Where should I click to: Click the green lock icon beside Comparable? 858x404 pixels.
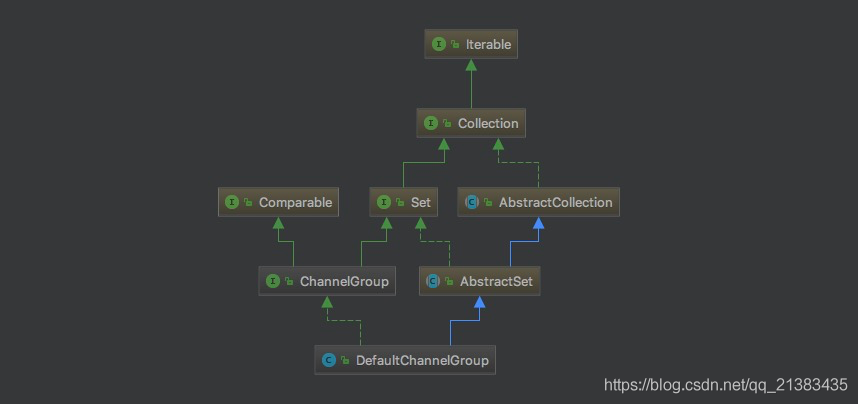coord(248,202)
